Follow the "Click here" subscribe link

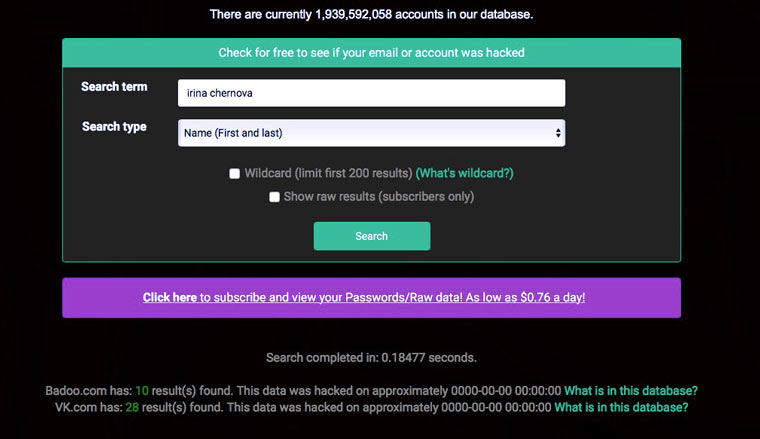(170, 297)
